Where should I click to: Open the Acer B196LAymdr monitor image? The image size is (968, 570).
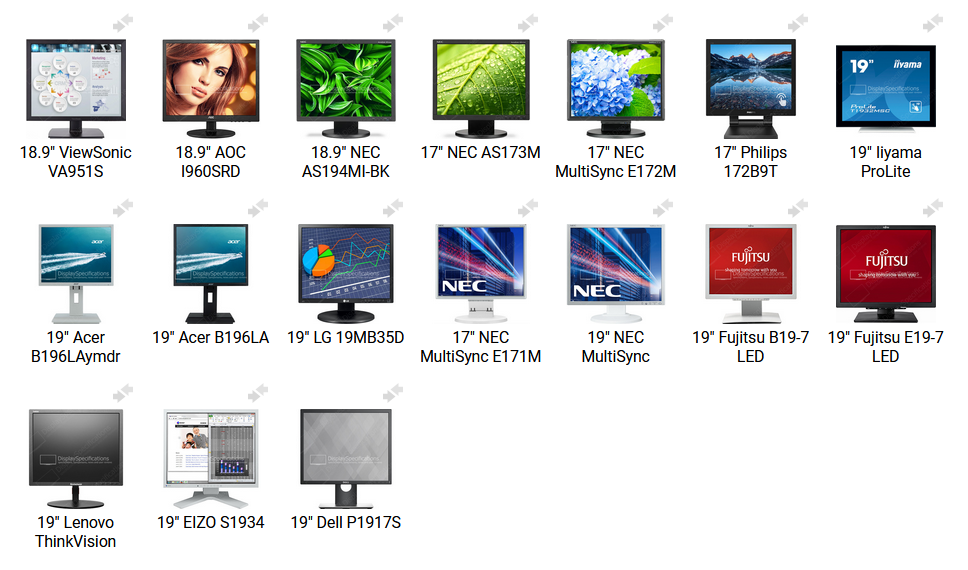76,274
